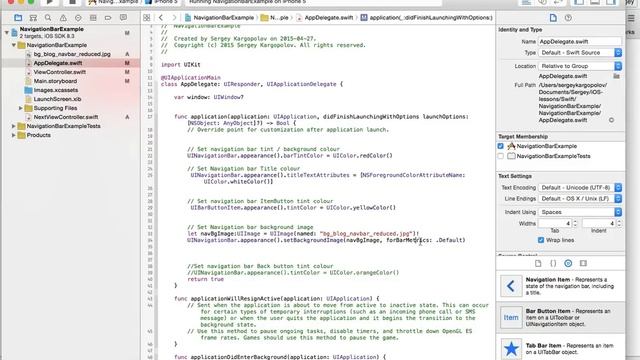The height and width of the screenshot is (360, 640).
Task: Select AppDelegate.swift in navigator
Action: [58, 63]
